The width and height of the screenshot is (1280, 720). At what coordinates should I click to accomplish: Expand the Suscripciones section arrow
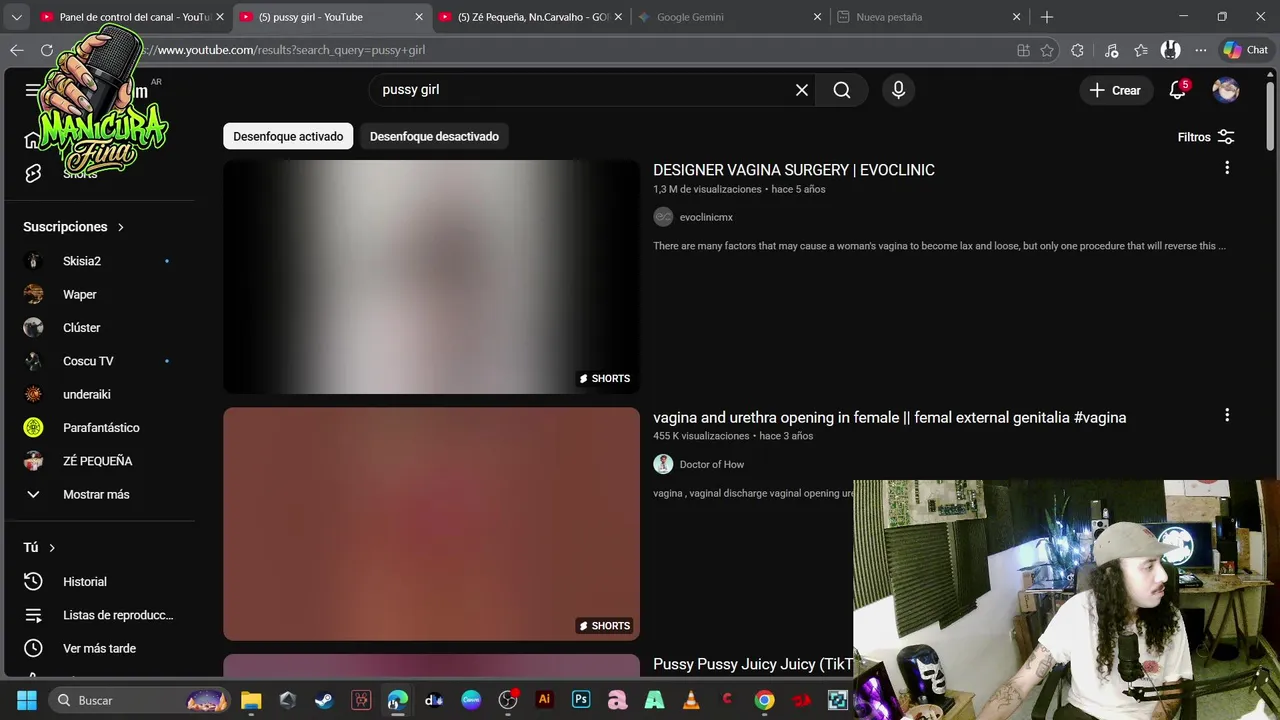click(x=121, y=227)
